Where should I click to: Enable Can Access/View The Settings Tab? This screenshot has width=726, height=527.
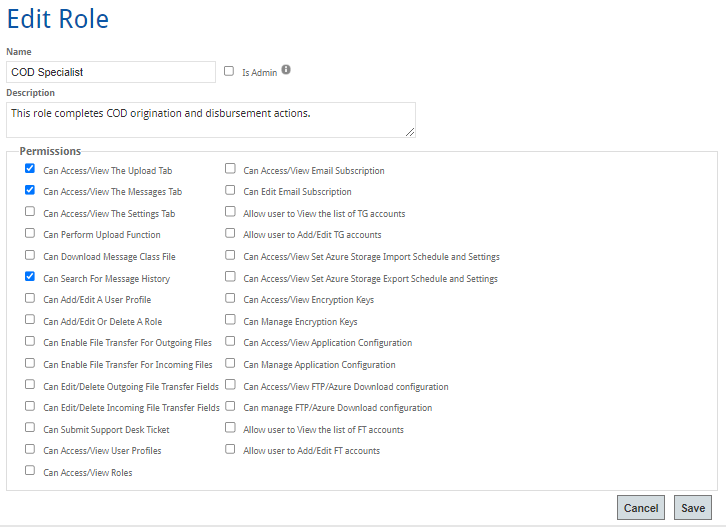coord(30,212)
